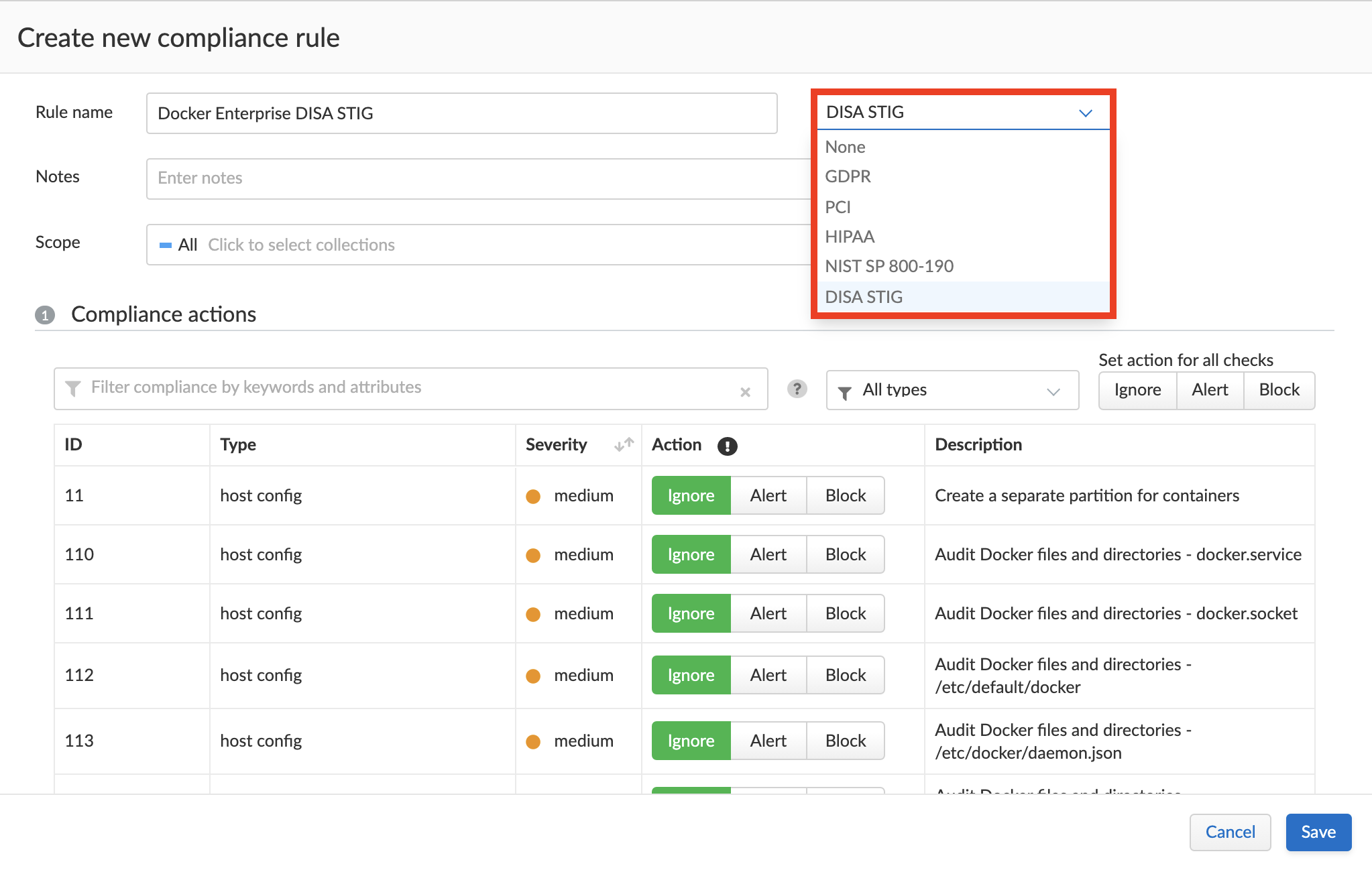Viewport: 1372px width, 870px height.
Task: Set rule 111 action to Alert
Action: point(768,614)
